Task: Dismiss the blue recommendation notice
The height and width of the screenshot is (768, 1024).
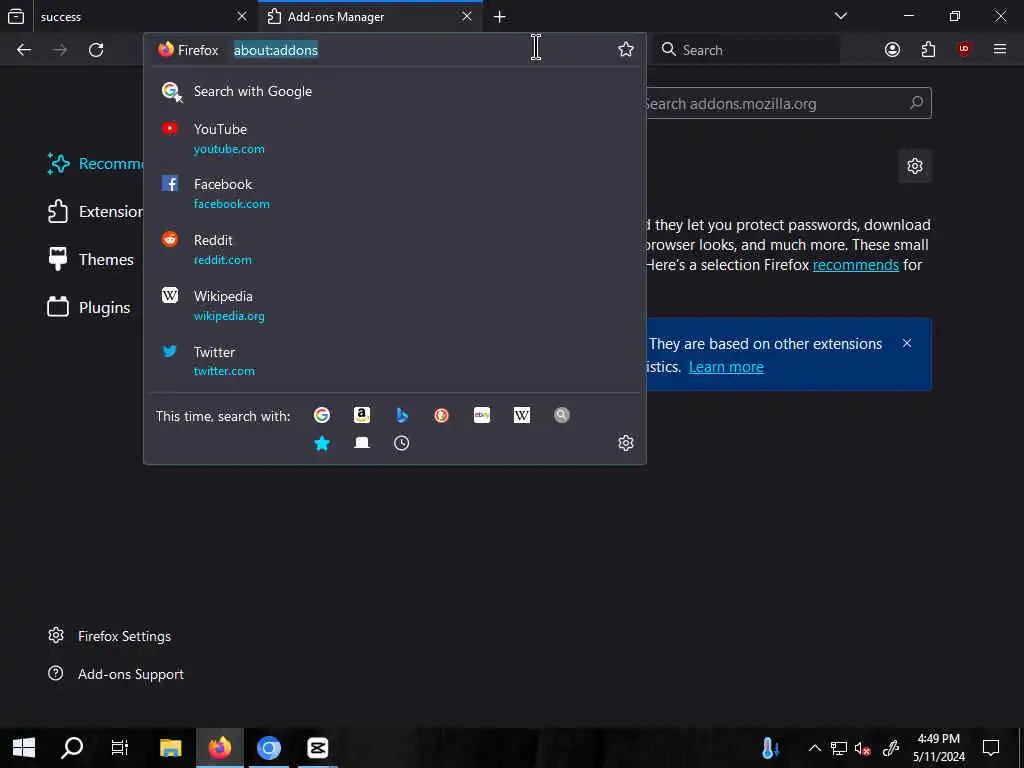Action: click(x=907, y=344)
